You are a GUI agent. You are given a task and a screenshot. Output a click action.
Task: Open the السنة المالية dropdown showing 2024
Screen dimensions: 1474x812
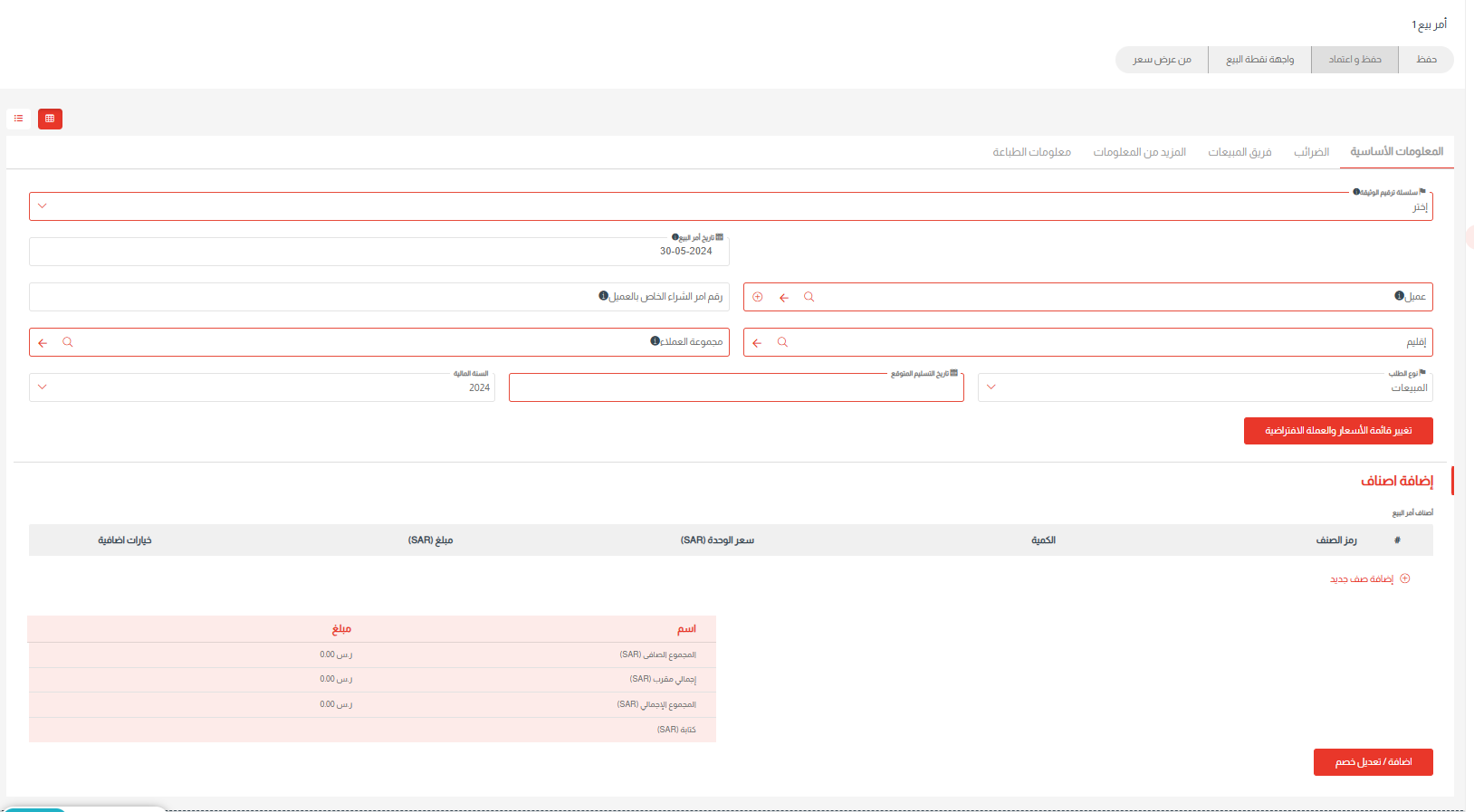point(43,387)
